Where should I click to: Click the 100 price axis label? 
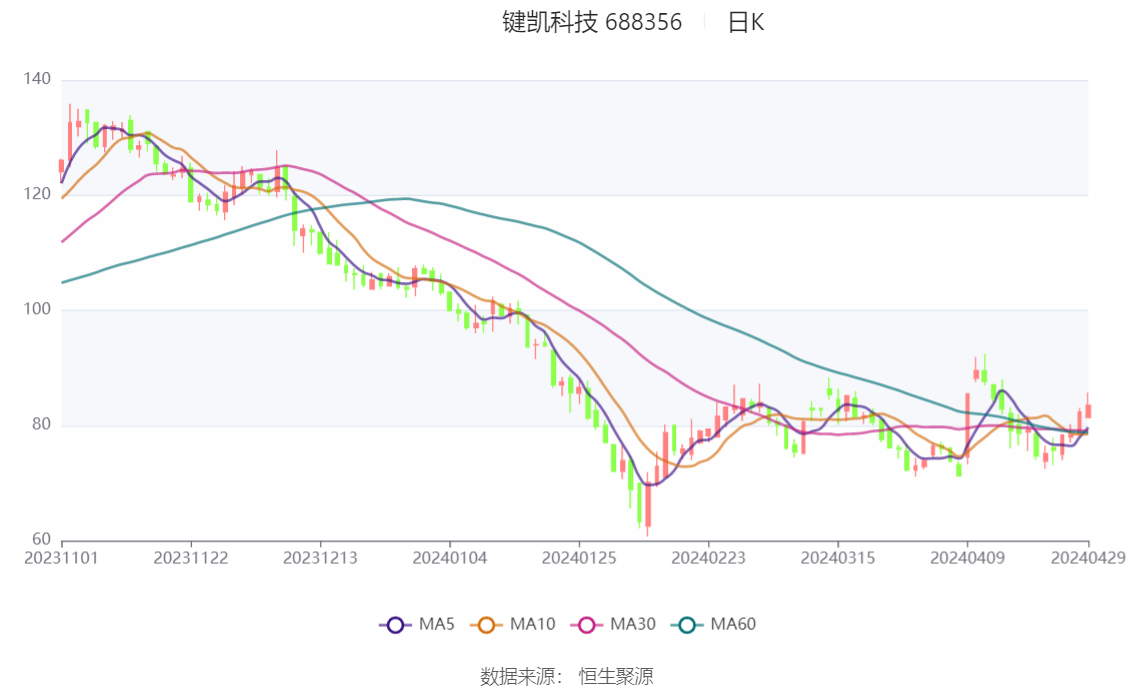(37, 309)
